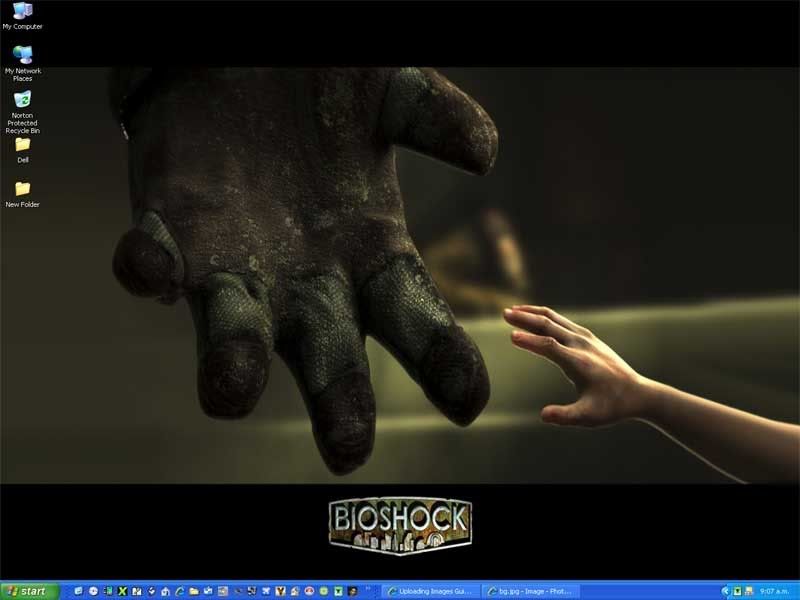The image size is (800, 600).
Task: Click the green icon in system tray
Action: click(x=737, y=591)
